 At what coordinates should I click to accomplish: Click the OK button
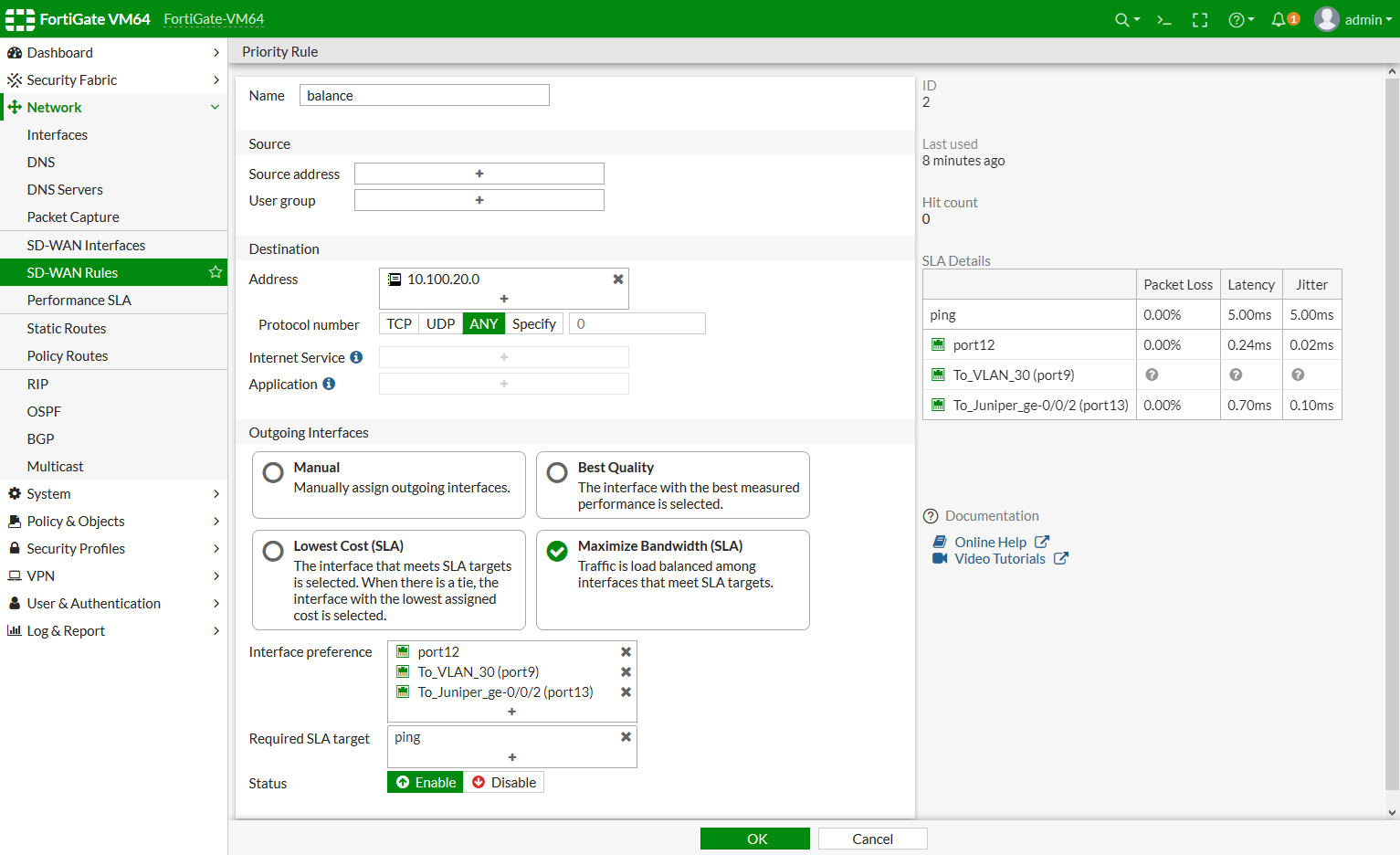[x=755, y=839]
